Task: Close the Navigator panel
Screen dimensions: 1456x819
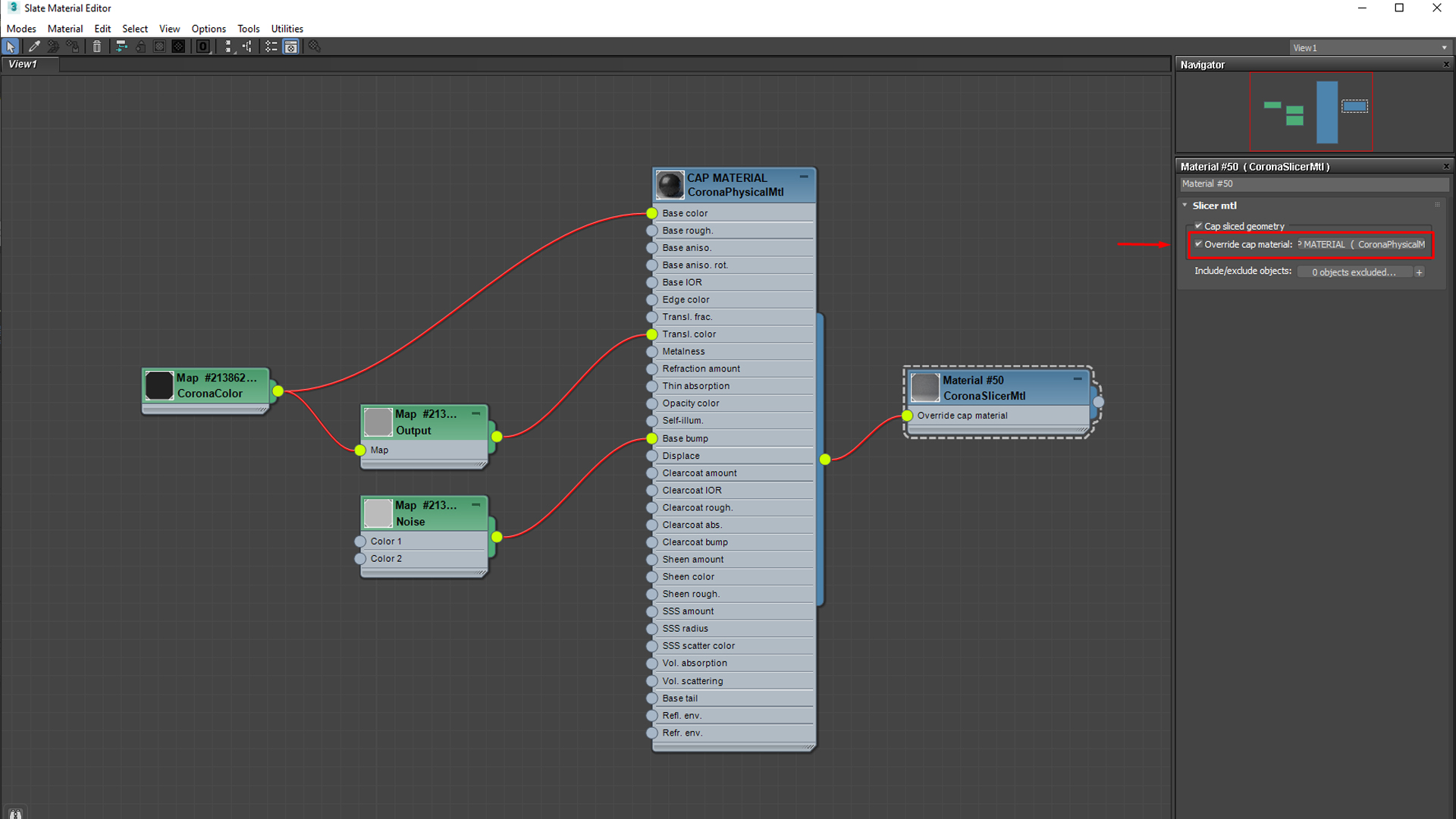Action: click(x=1446, y=64)
